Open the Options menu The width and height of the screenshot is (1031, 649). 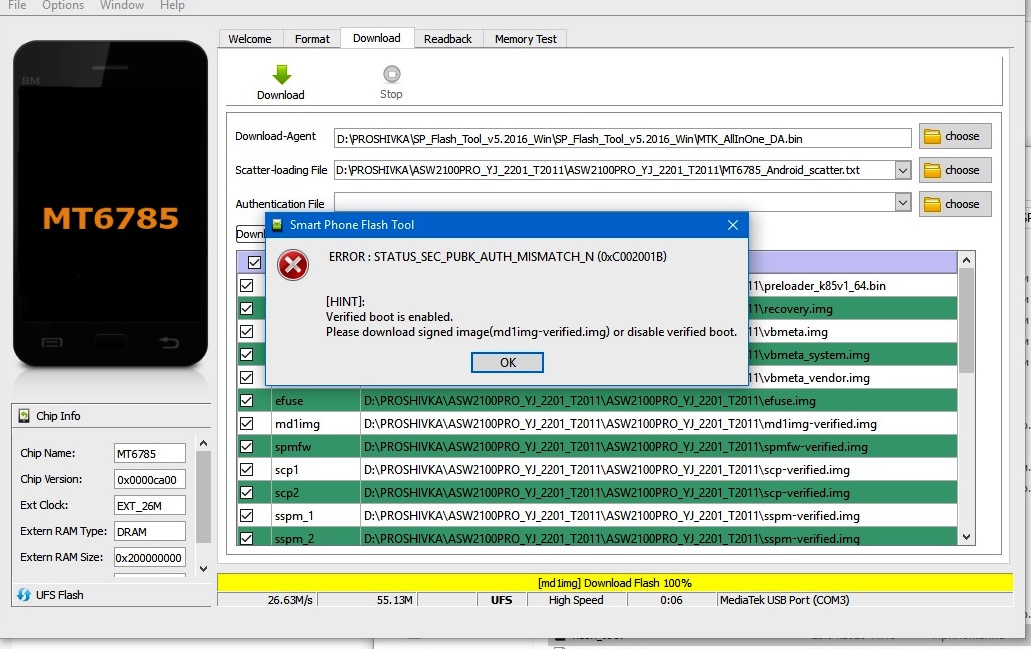point(63,6)
